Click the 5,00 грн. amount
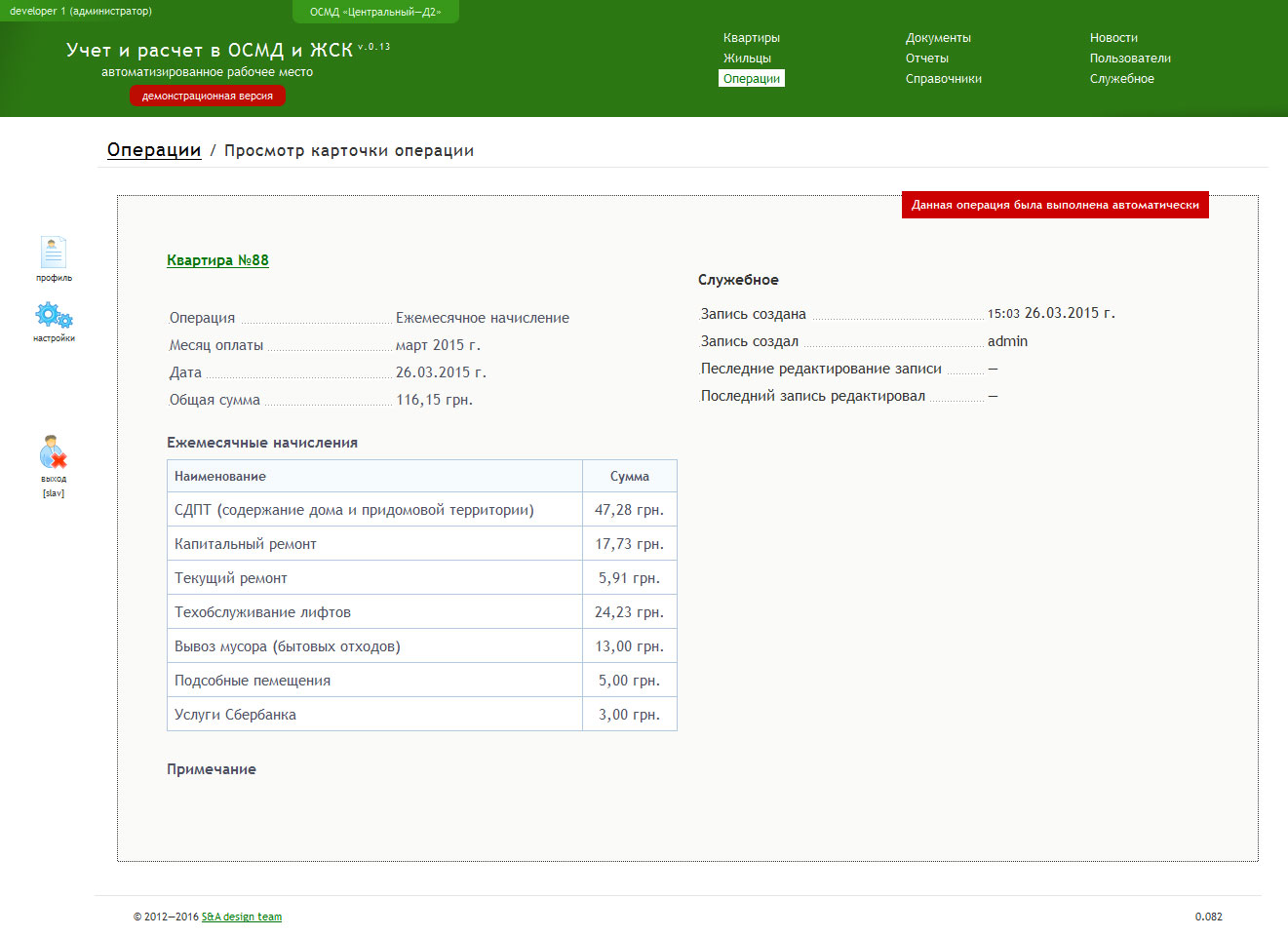Image resolution: width=1288 pixels, height=937 pixels. point(629,681)
